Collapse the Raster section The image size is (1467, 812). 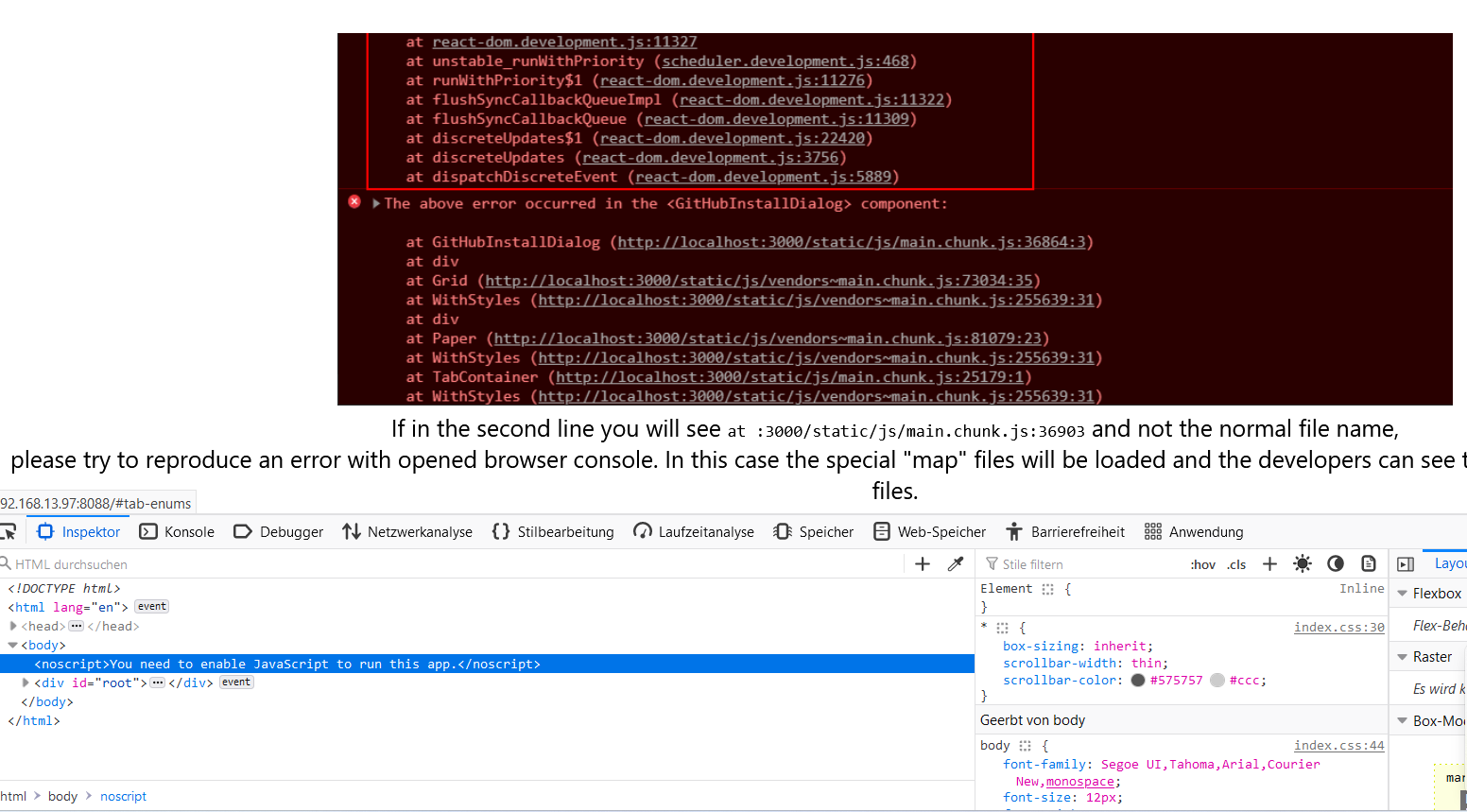[1403, 657]
